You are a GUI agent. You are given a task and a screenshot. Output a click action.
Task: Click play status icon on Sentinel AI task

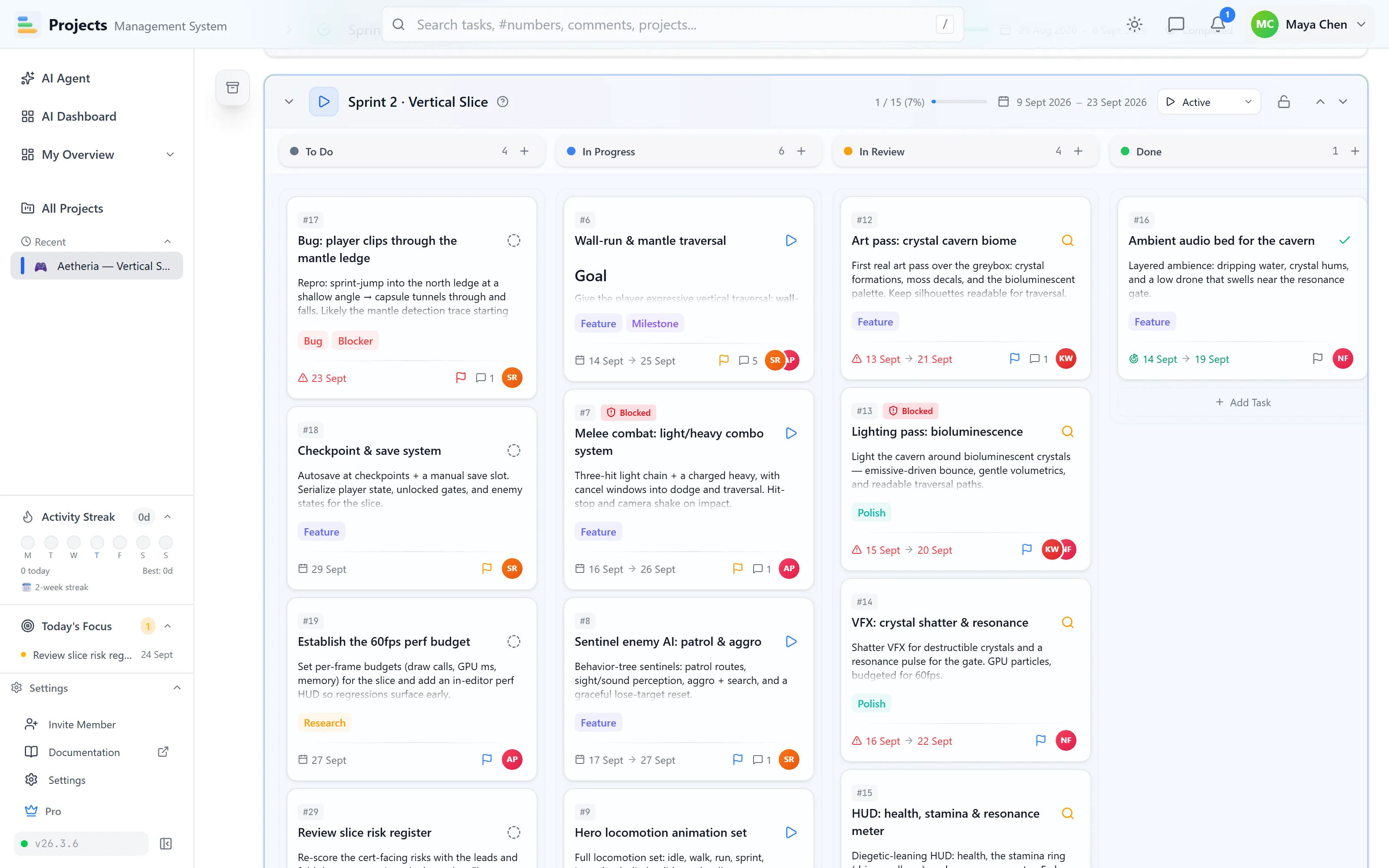[x=791, y=641]
